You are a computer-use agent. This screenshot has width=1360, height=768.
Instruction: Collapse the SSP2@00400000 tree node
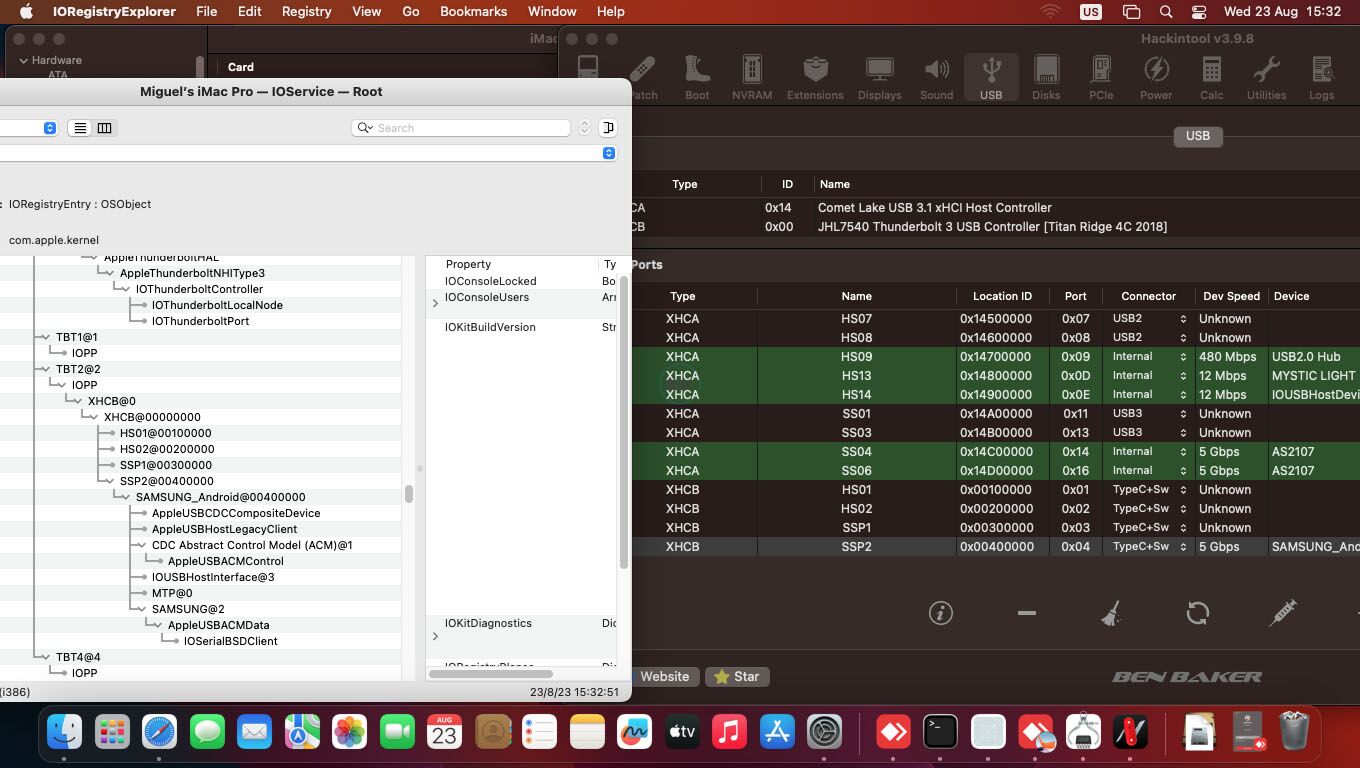tap(109, 481)
